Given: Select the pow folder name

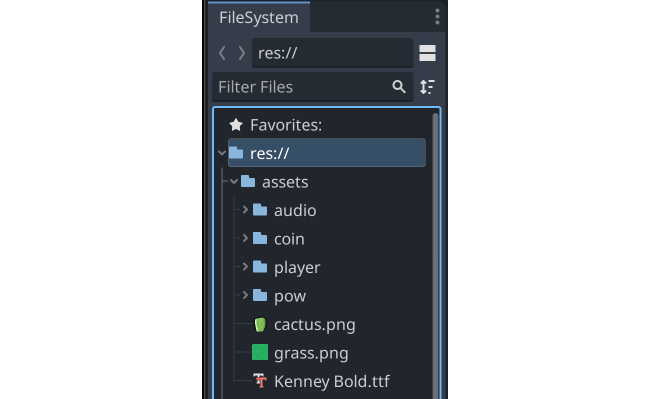Looking at the screenshot, I should (290, 296).
